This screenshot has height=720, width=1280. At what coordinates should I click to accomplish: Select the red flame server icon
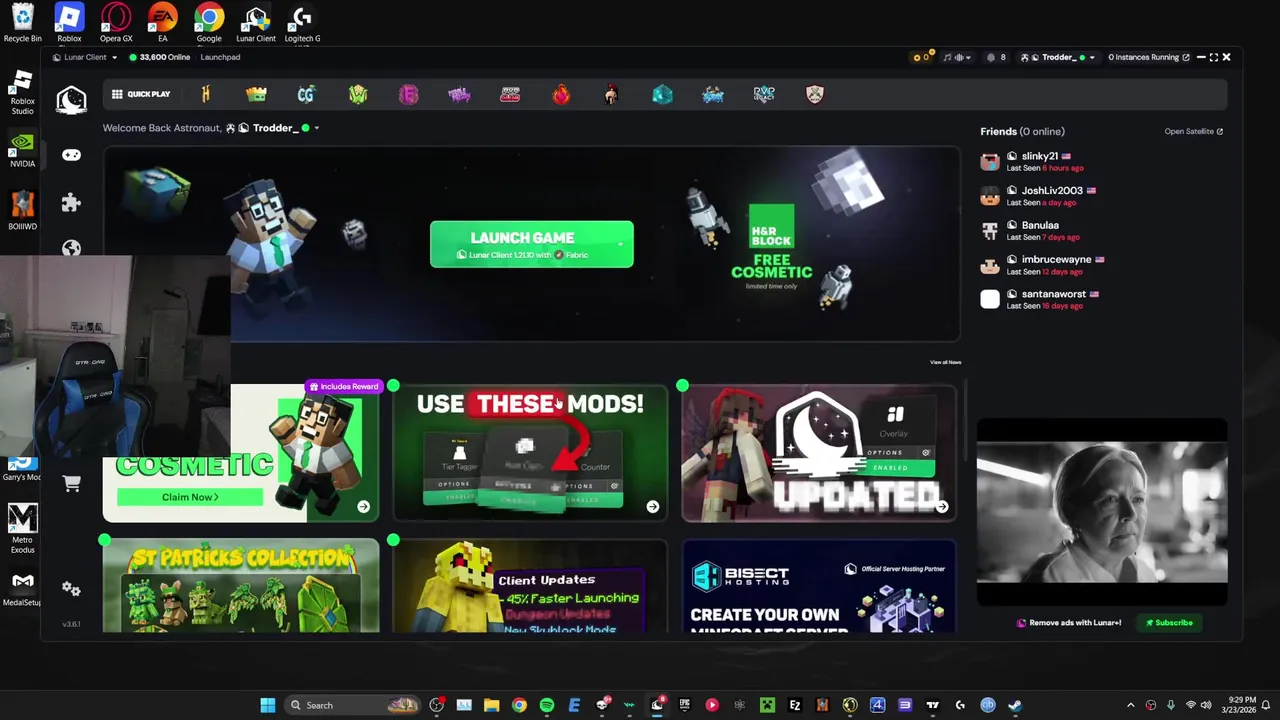coord(561,94)
